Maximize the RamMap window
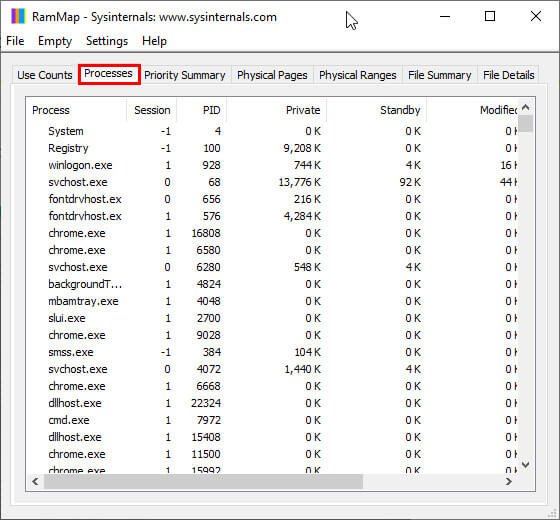This screenshot has height=520, width=560. click(490, 16)
